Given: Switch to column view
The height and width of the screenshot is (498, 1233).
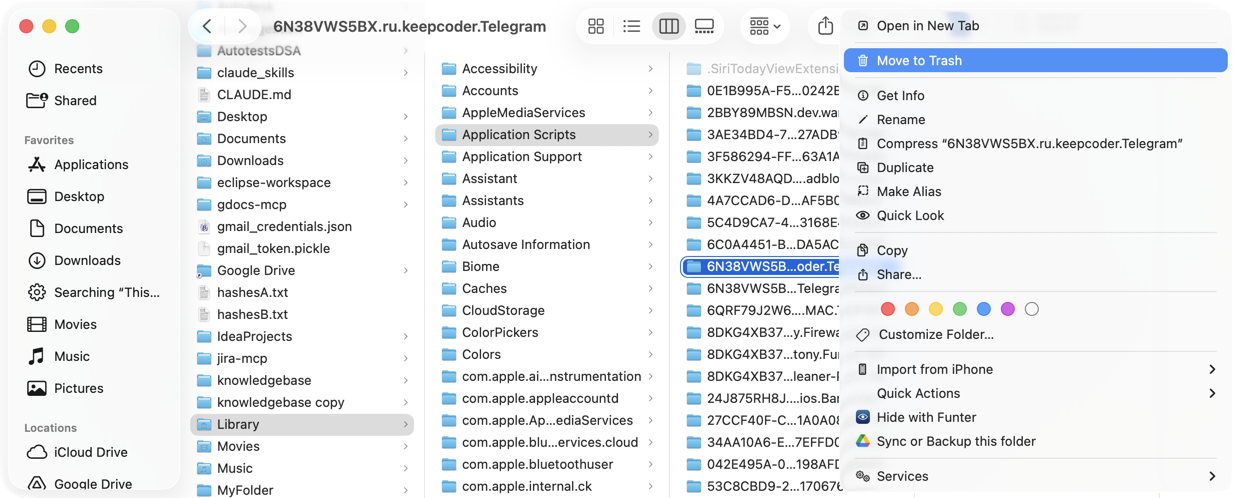Looking at the screenshot, I should [x=668, y=27].
